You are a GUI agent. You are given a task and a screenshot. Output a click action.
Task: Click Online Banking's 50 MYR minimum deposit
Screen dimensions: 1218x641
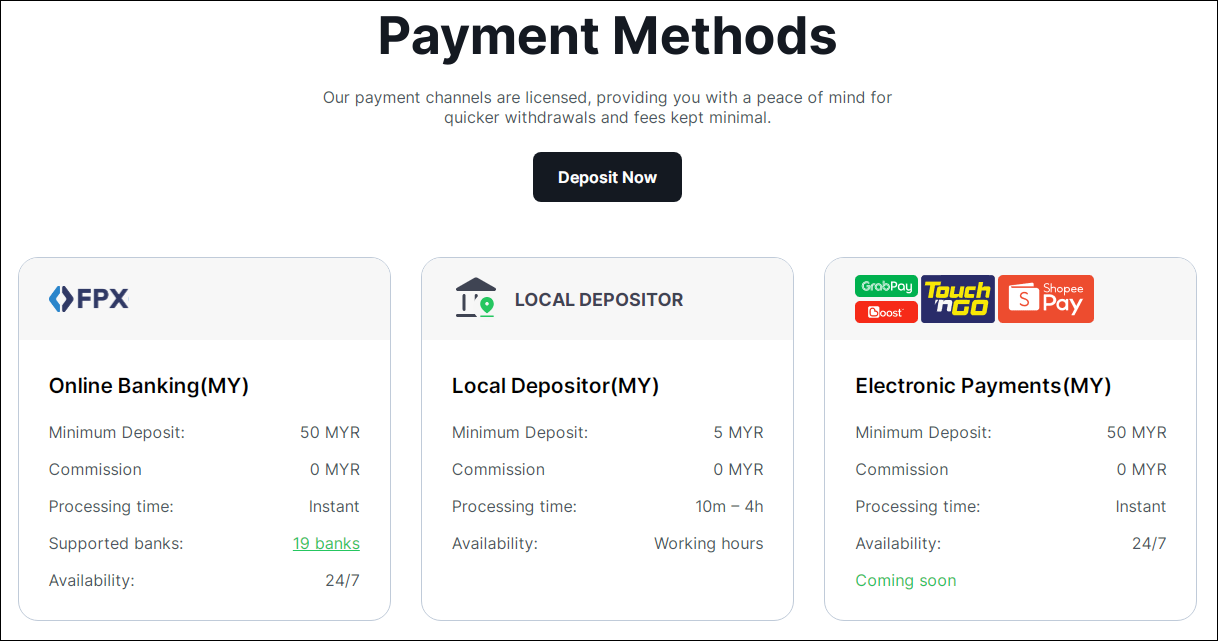tap(330, 433)
